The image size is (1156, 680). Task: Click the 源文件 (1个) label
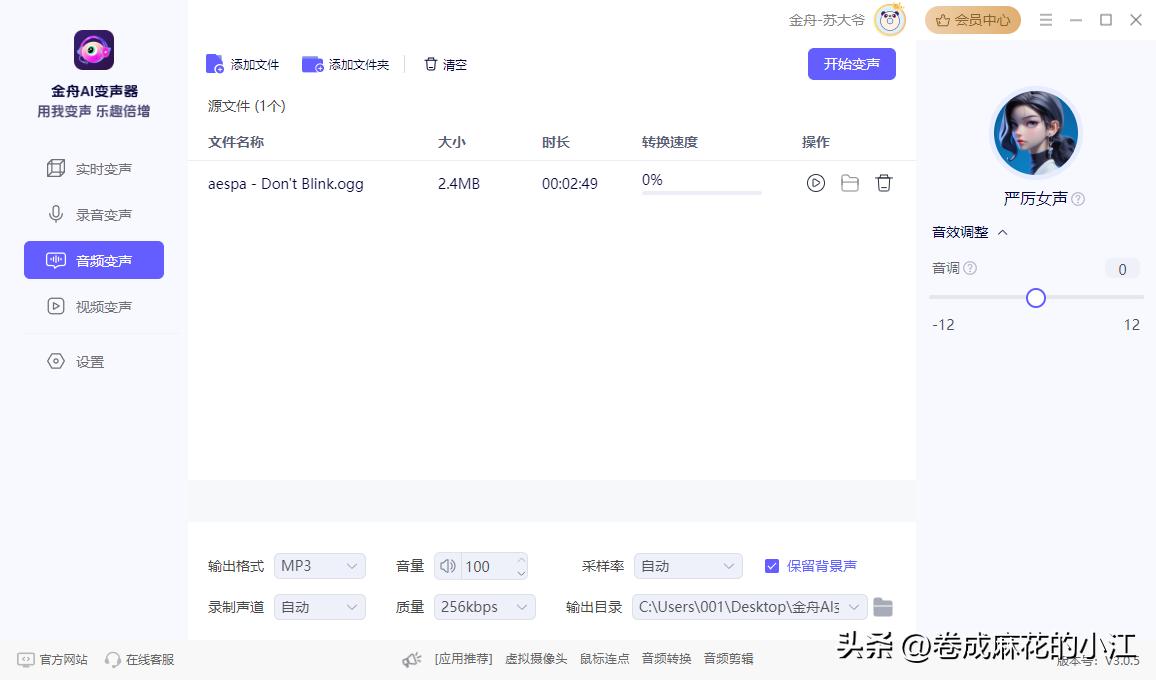[x=247, y=105]
